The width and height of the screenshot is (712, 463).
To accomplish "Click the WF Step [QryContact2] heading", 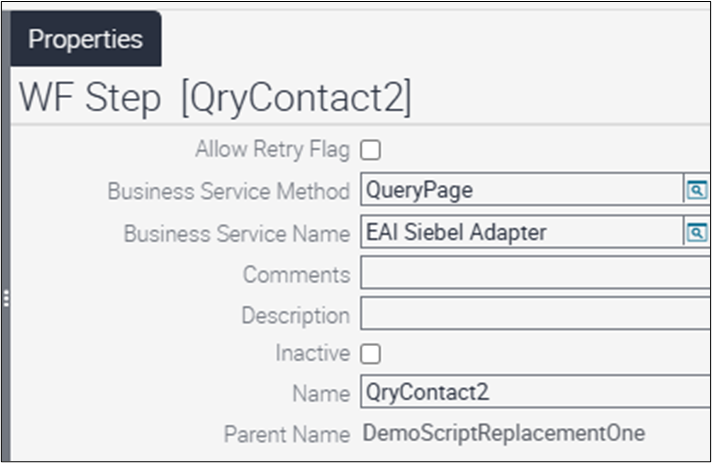I will [215, 98].
